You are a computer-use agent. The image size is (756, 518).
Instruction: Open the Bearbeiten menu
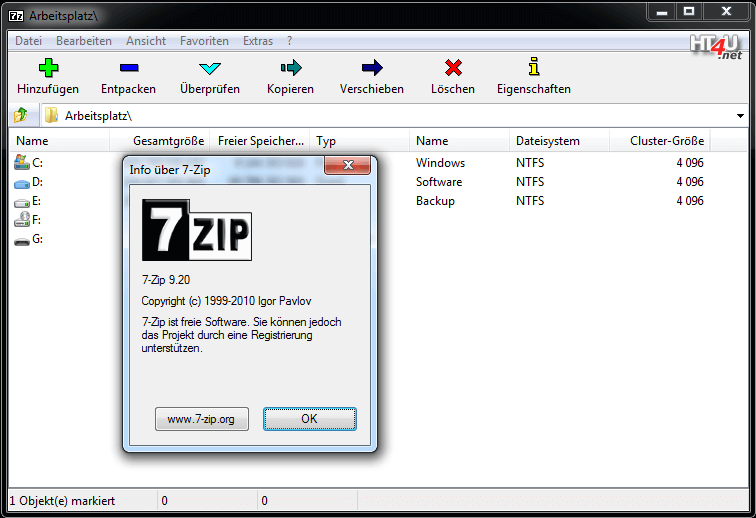84,41
